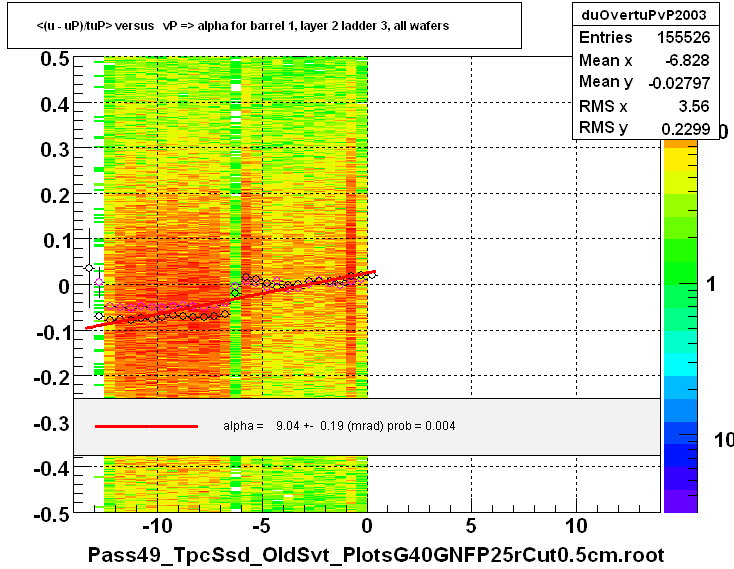Select the Mean x -6.828 row
The width and height of the screenshot is (734, 569).
coord(645,60)
